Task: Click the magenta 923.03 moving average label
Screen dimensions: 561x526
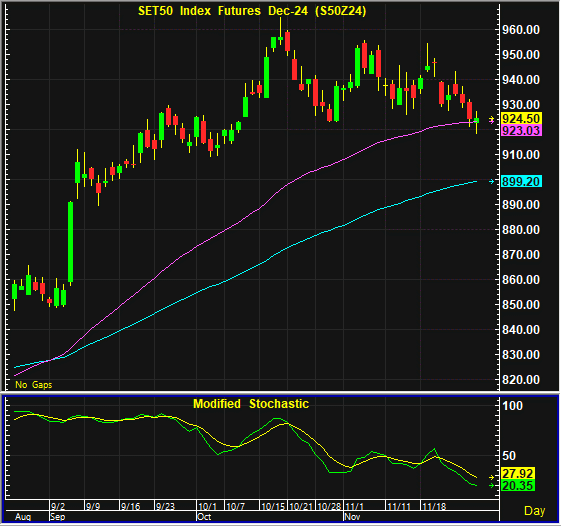Action: (x=521, y=131)
